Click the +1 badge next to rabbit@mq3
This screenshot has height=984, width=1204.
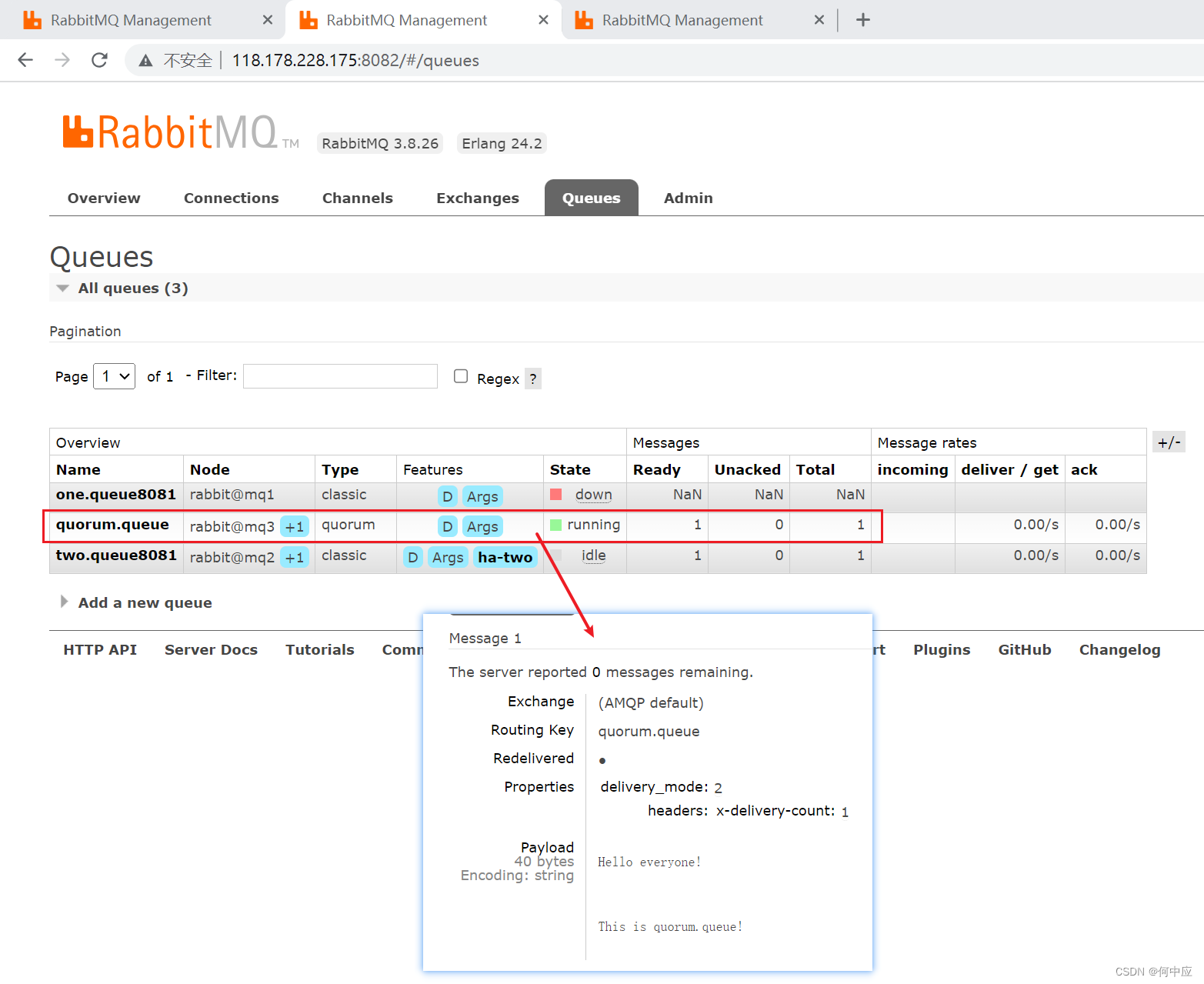tap(295, 527)
